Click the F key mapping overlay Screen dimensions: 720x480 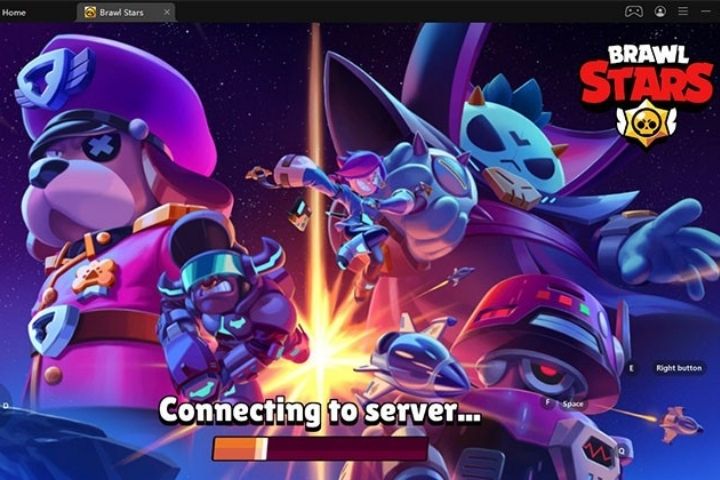point(547,403)
